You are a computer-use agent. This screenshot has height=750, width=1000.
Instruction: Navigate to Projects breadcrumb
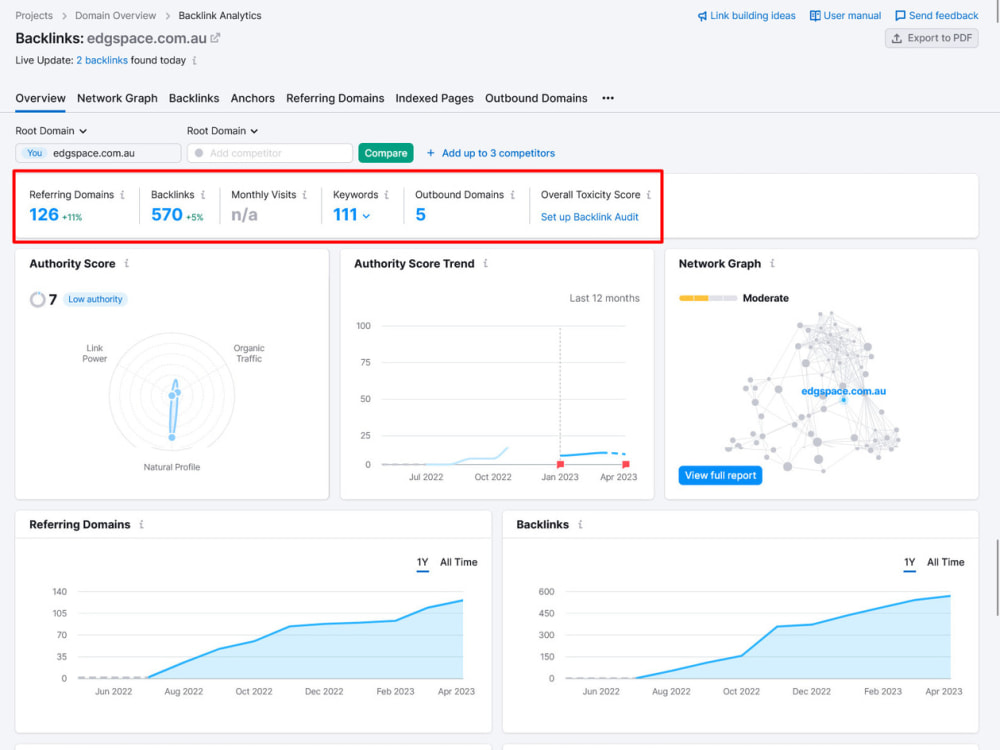coord(34,15)
